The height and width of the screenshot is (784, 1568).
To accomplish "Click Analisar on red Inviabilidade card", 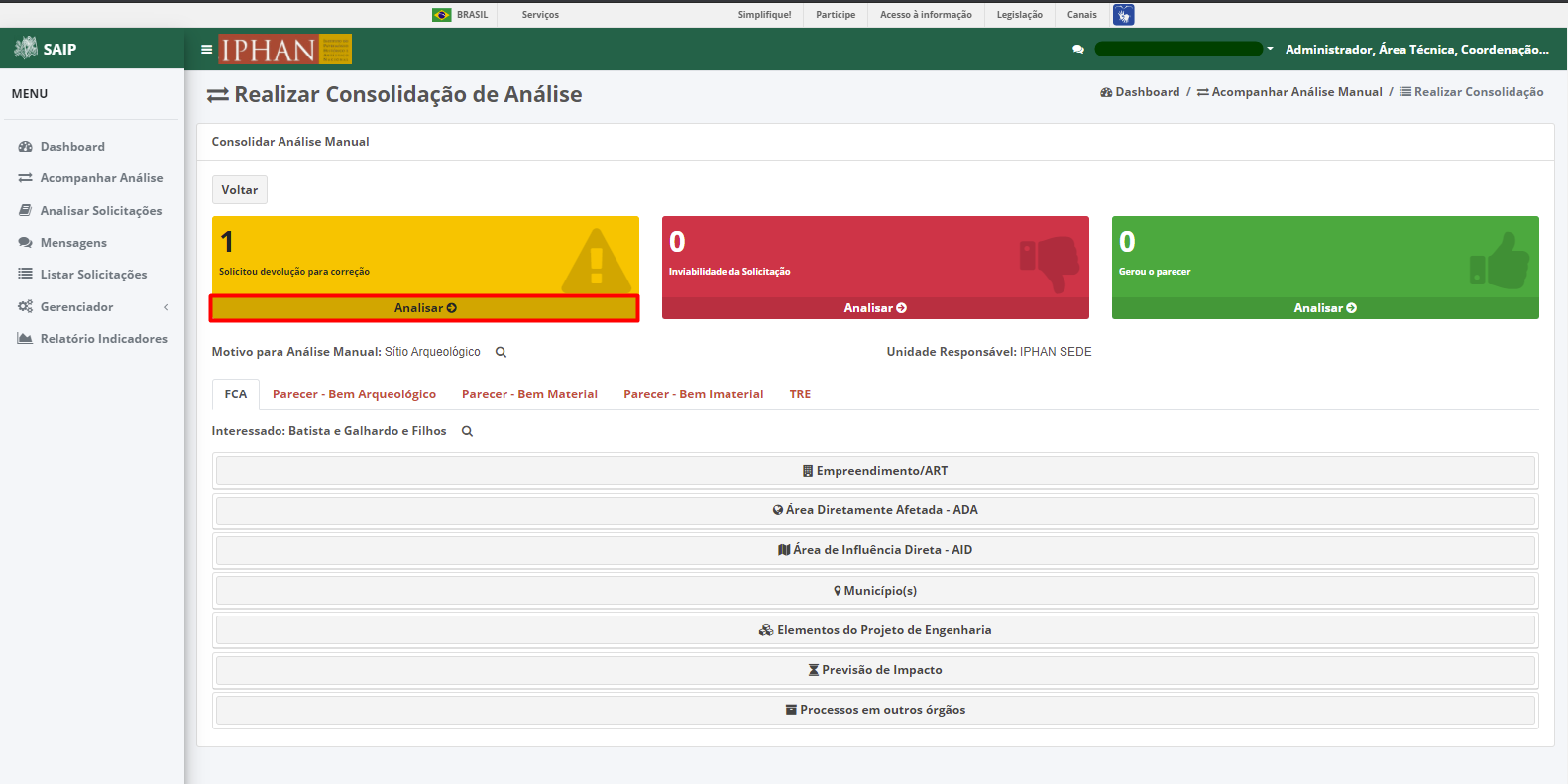I will point(875,308).
